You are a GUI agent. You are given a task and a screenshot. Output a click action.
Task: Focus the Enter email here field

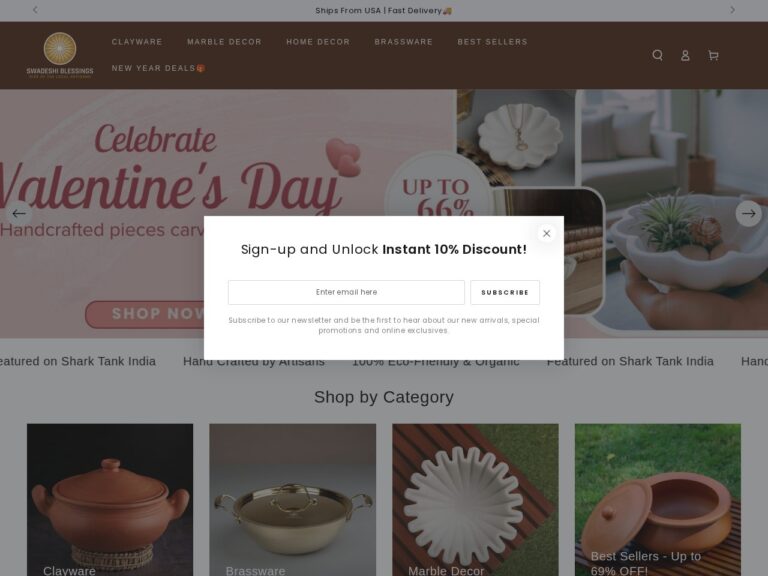[346, 292]
